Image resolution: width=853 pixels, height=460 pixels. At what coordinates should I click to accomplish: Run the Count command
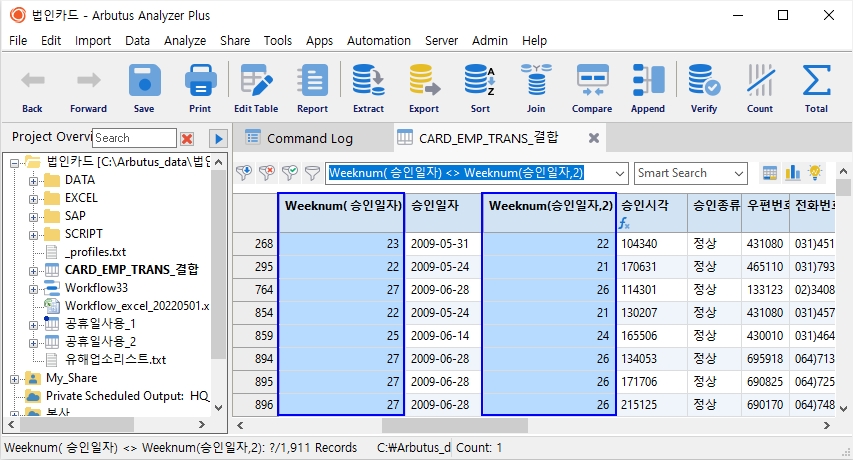[x=760, y=81]
